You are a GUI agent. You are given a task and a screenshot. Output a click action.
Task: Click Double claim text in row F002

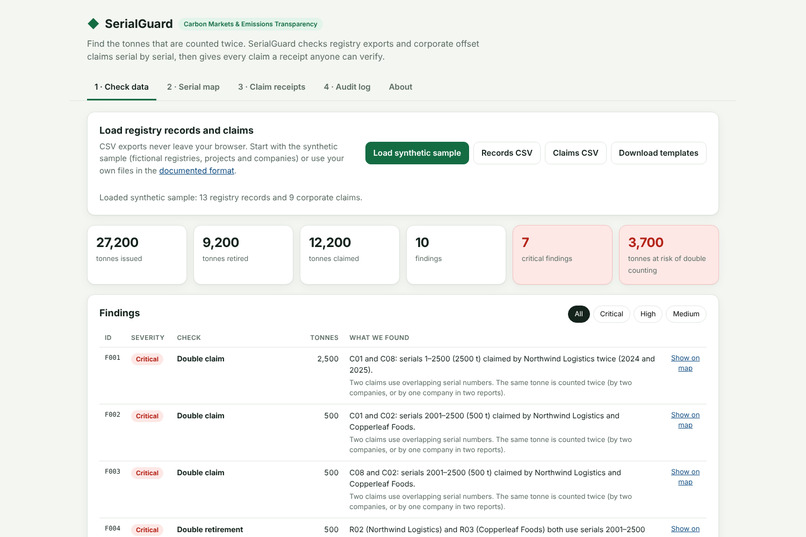pos(200,416)
